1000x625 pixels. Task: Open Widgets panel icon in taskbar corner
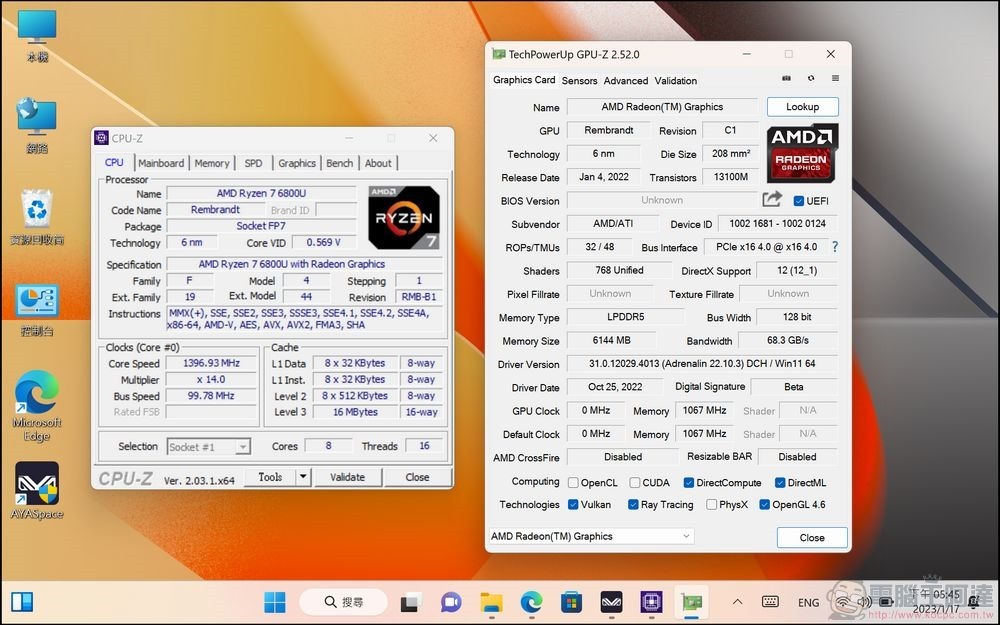point(22,601)
